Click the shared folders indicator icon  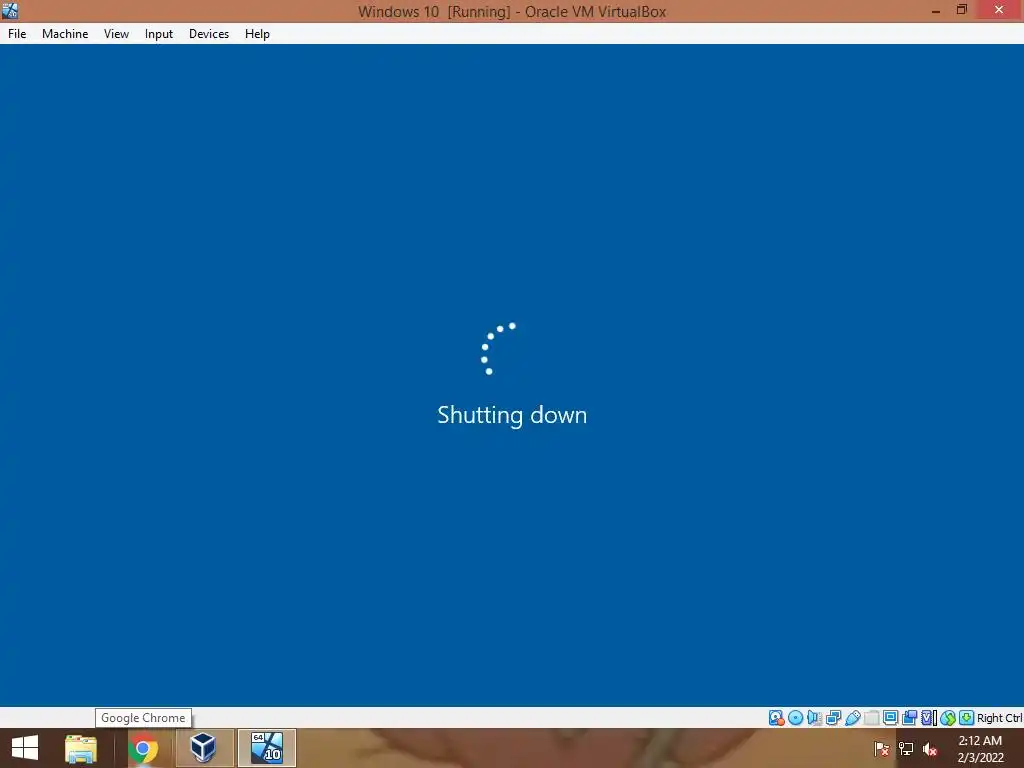tap(872, 718)
